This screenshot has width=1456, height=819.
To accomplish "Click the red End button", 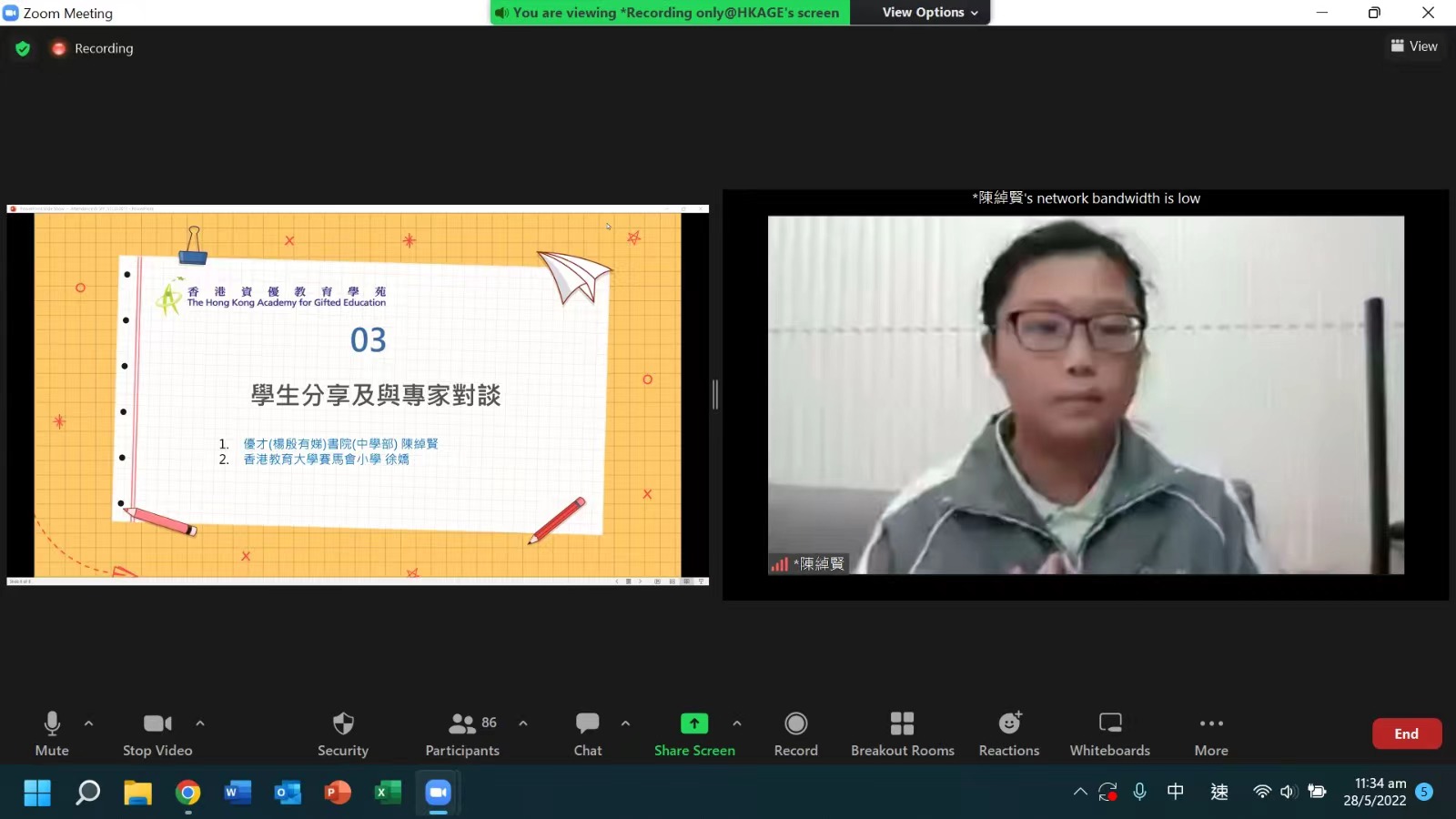I will [1406, 733].
